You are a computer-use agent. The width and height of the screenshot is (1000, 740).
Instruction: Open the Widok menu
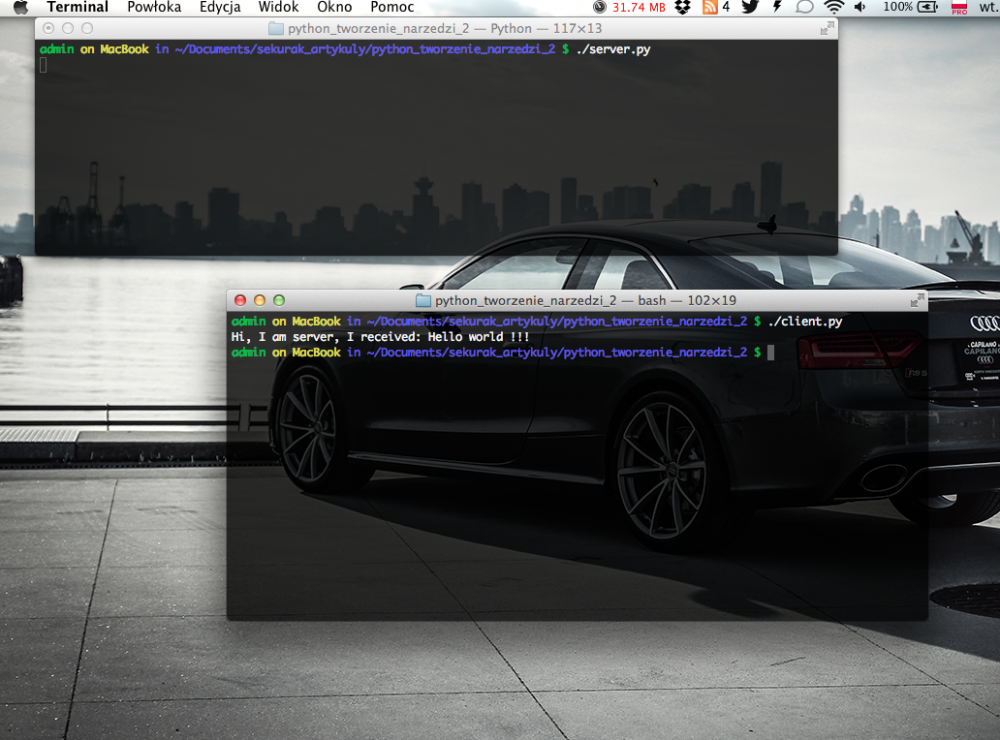278,7
